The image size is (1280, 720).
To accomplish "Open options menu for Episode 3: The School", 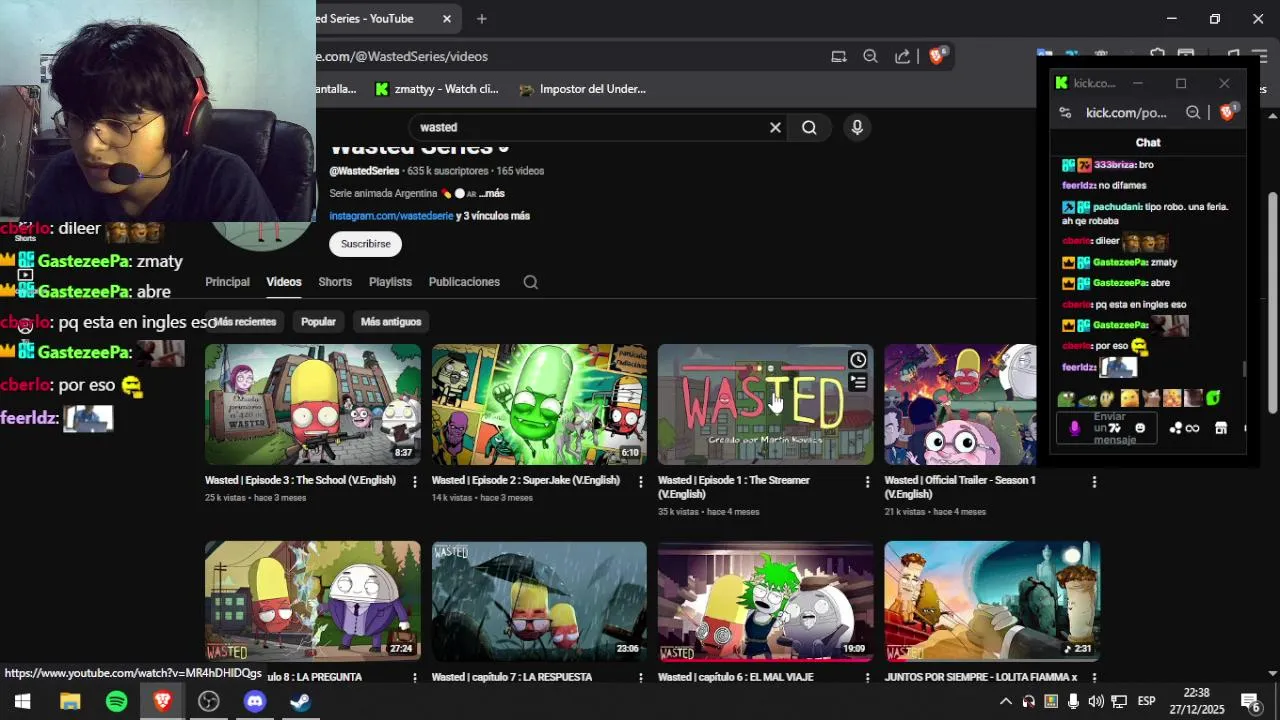I will [415, 482].
